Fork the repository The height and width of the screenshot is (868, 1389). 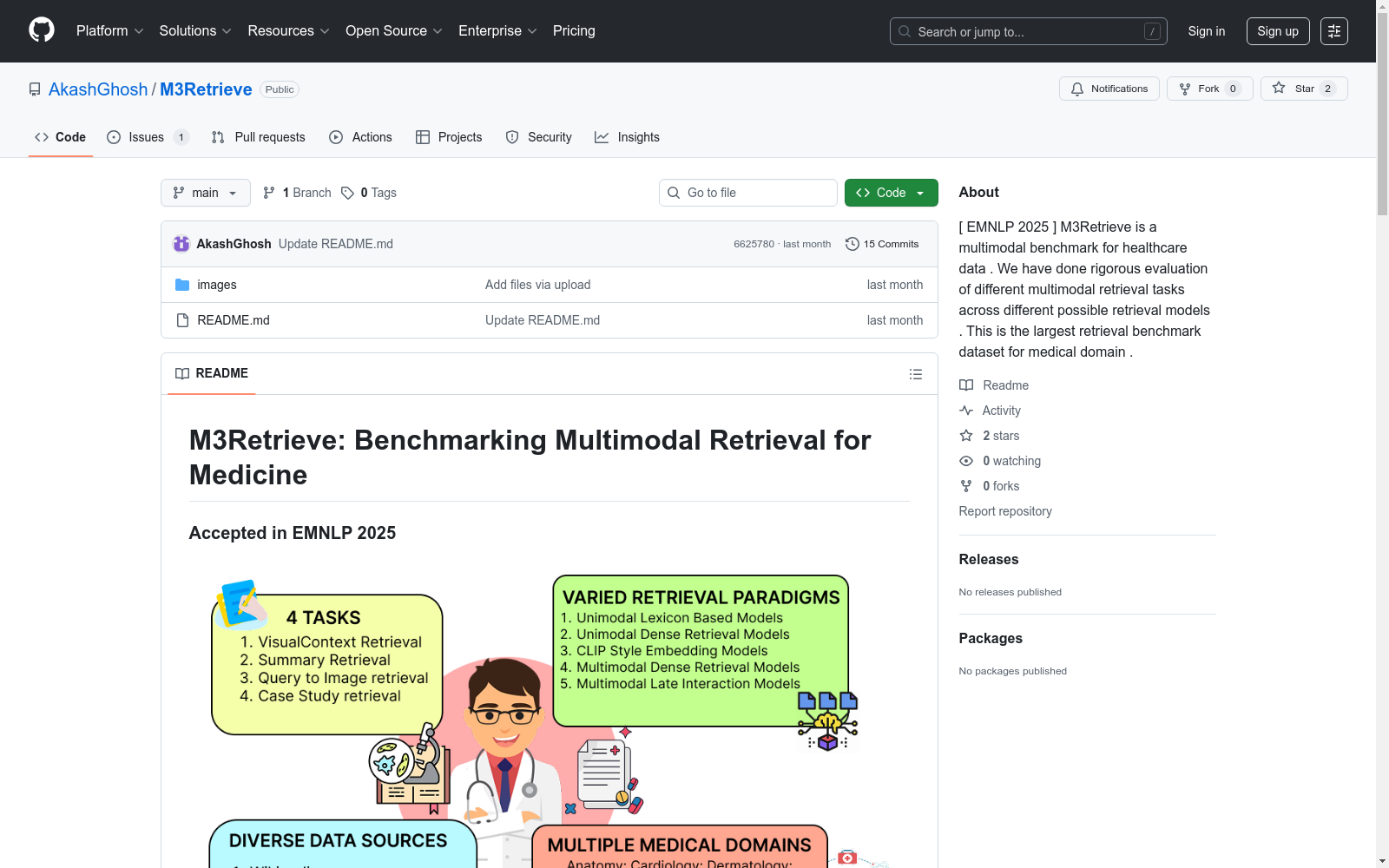click(x=1210, y=89)
